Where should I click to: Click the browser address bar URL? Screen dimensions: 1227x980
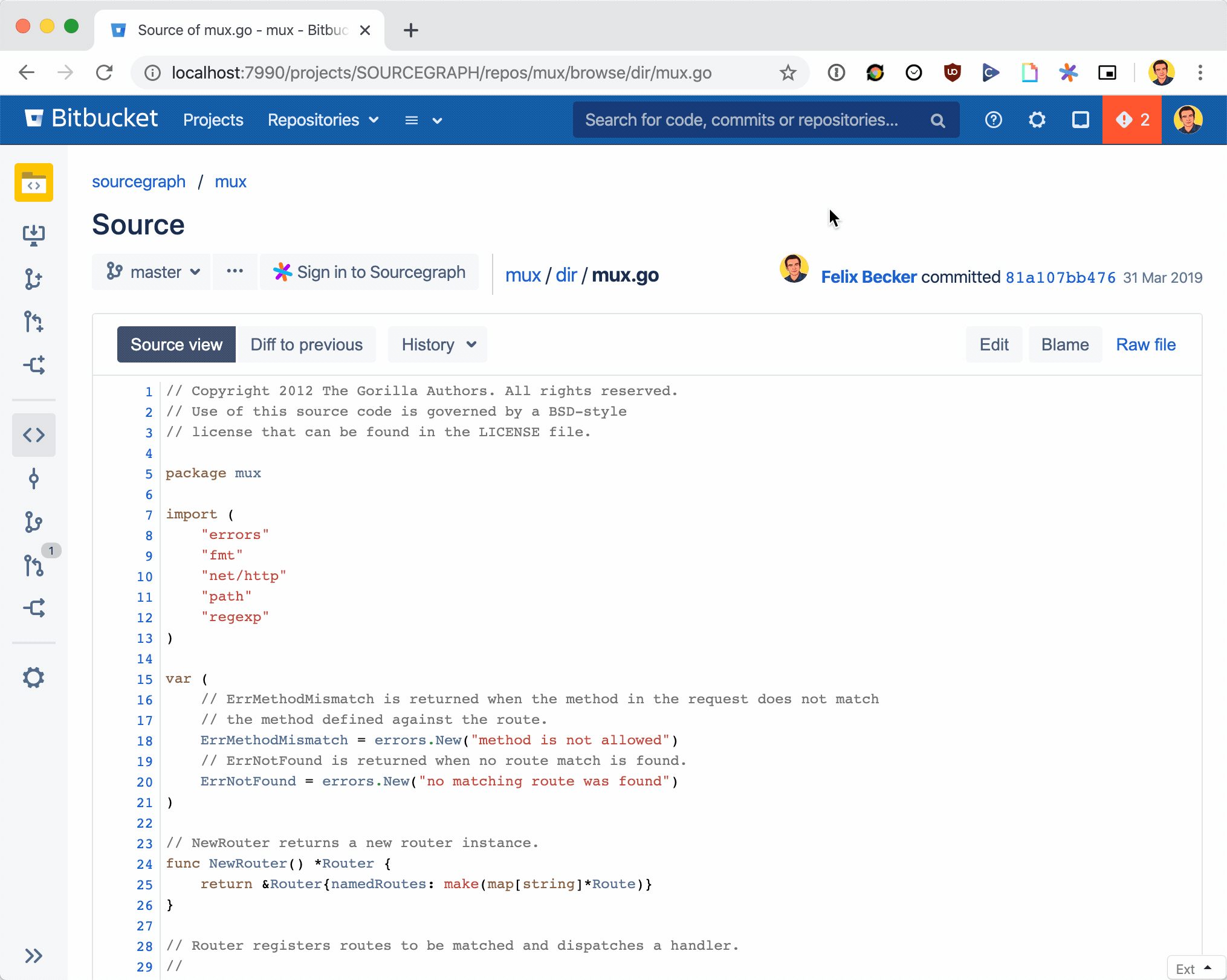(x=441, y=73)
